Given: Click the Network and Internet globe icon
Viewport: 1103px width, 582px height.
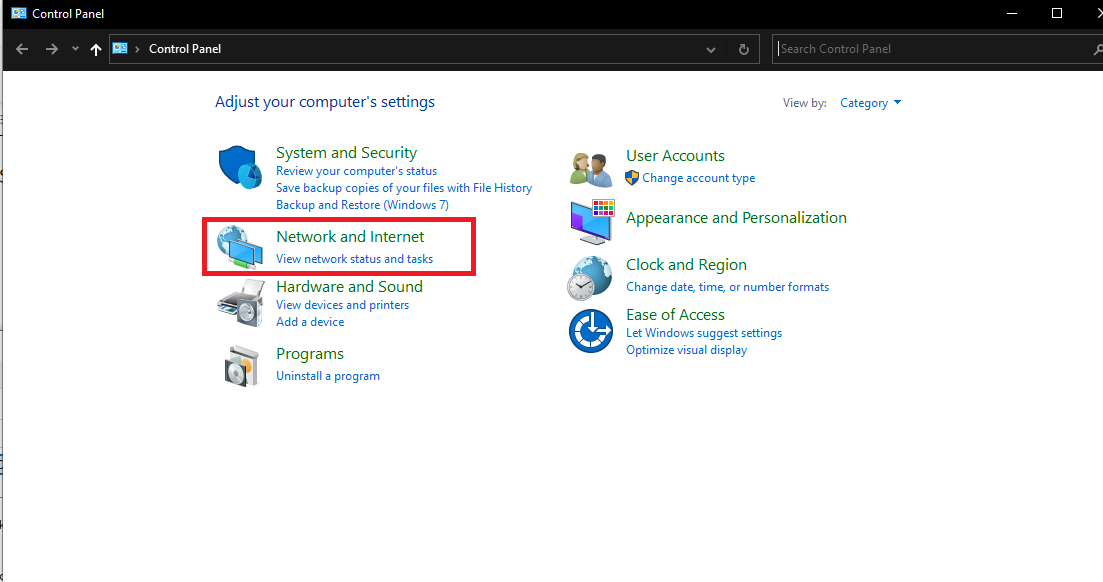Looking at the screenshot, I should coord(240,247).
